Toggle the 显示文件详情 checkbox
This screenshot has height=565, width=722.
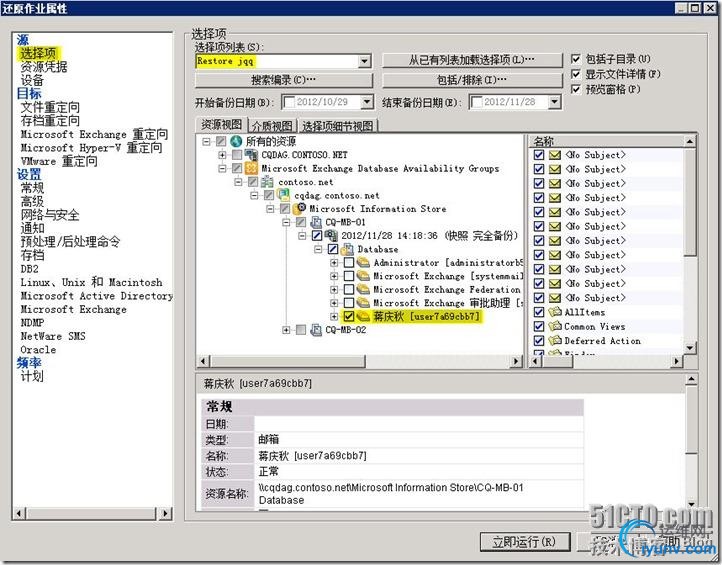pos(576,74)
